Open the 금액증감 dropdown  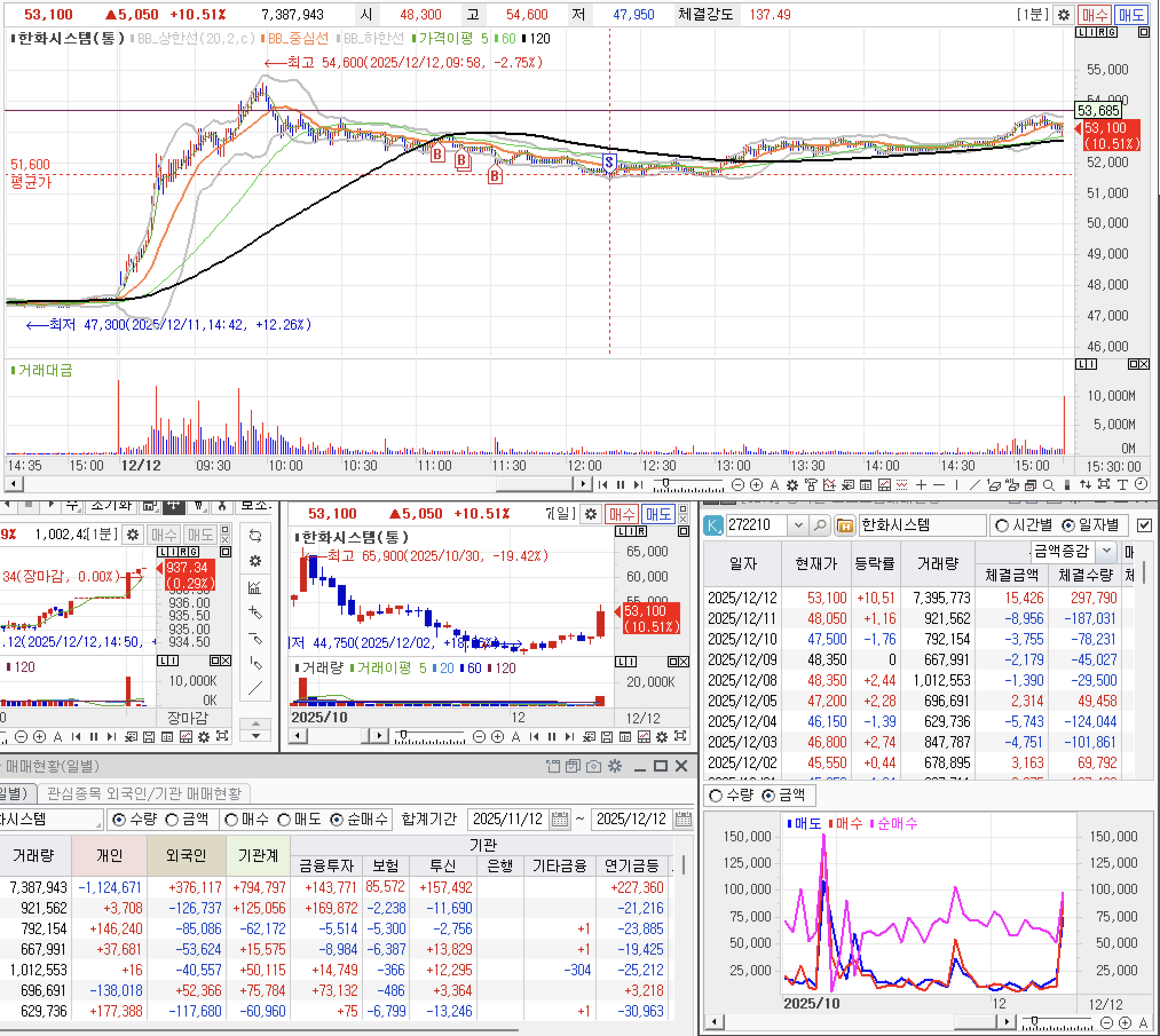[1106, 551]
